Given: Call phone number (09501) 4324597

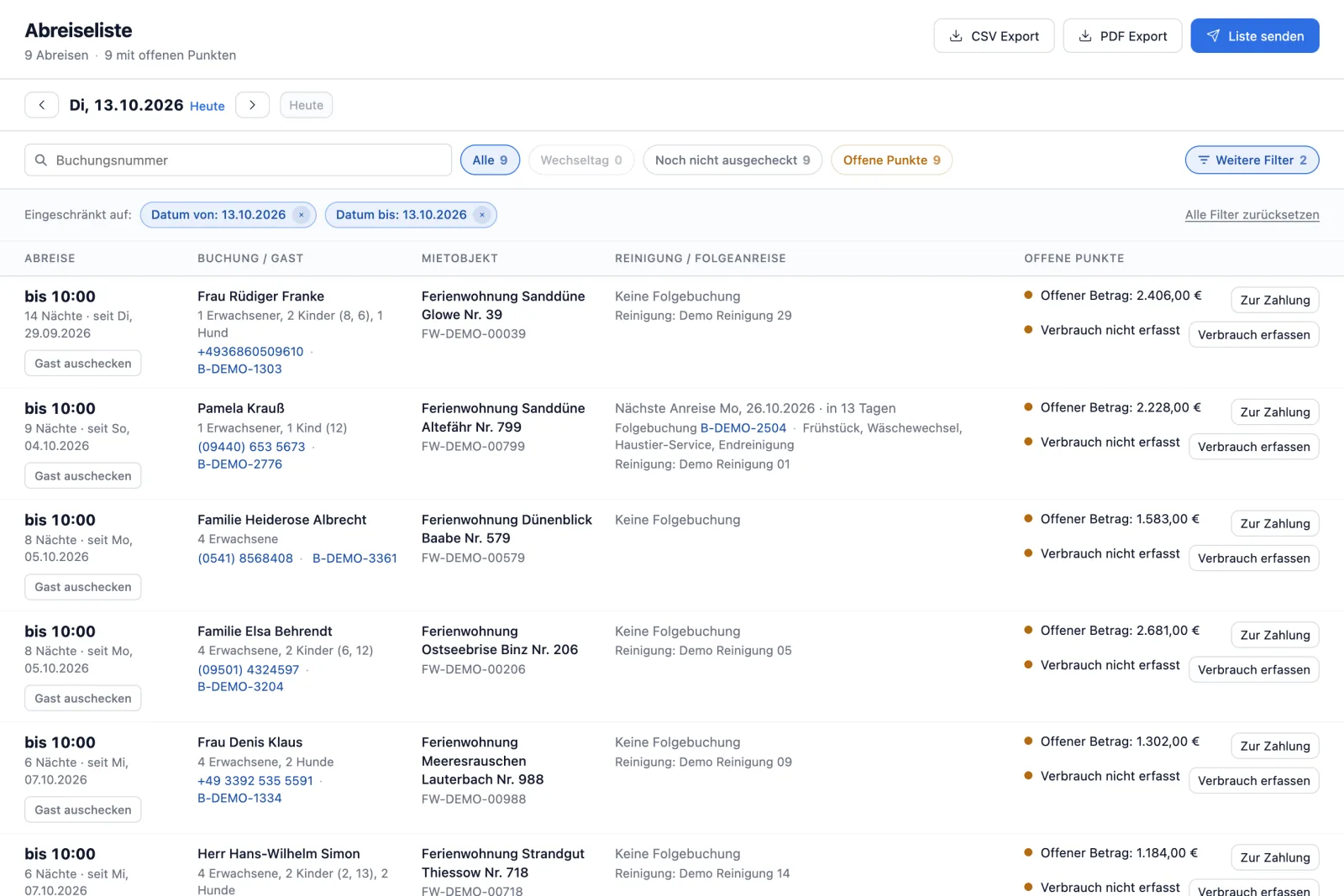Looking at the screenshot, I should tap(248, 669).
